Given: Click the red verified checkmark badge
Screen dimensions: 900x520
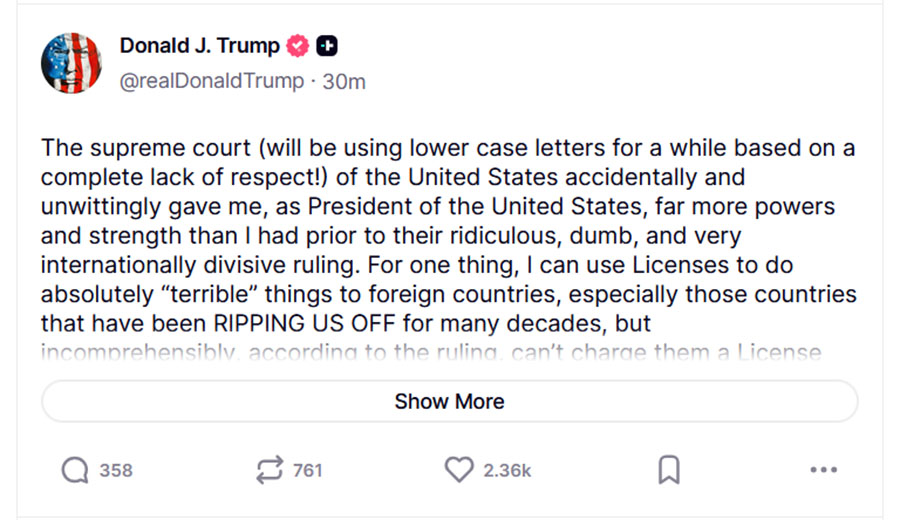Looking at the screenshot, I should (x=298, y=46).
